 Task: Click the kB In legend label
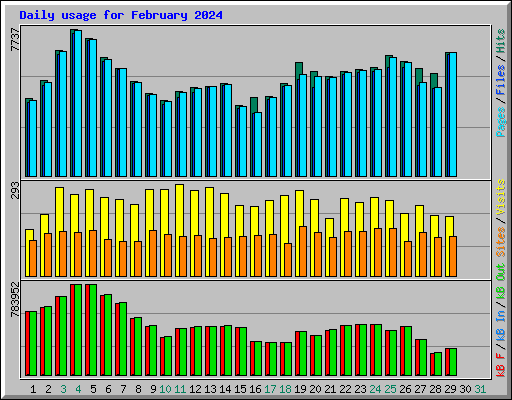pos(500,325)
